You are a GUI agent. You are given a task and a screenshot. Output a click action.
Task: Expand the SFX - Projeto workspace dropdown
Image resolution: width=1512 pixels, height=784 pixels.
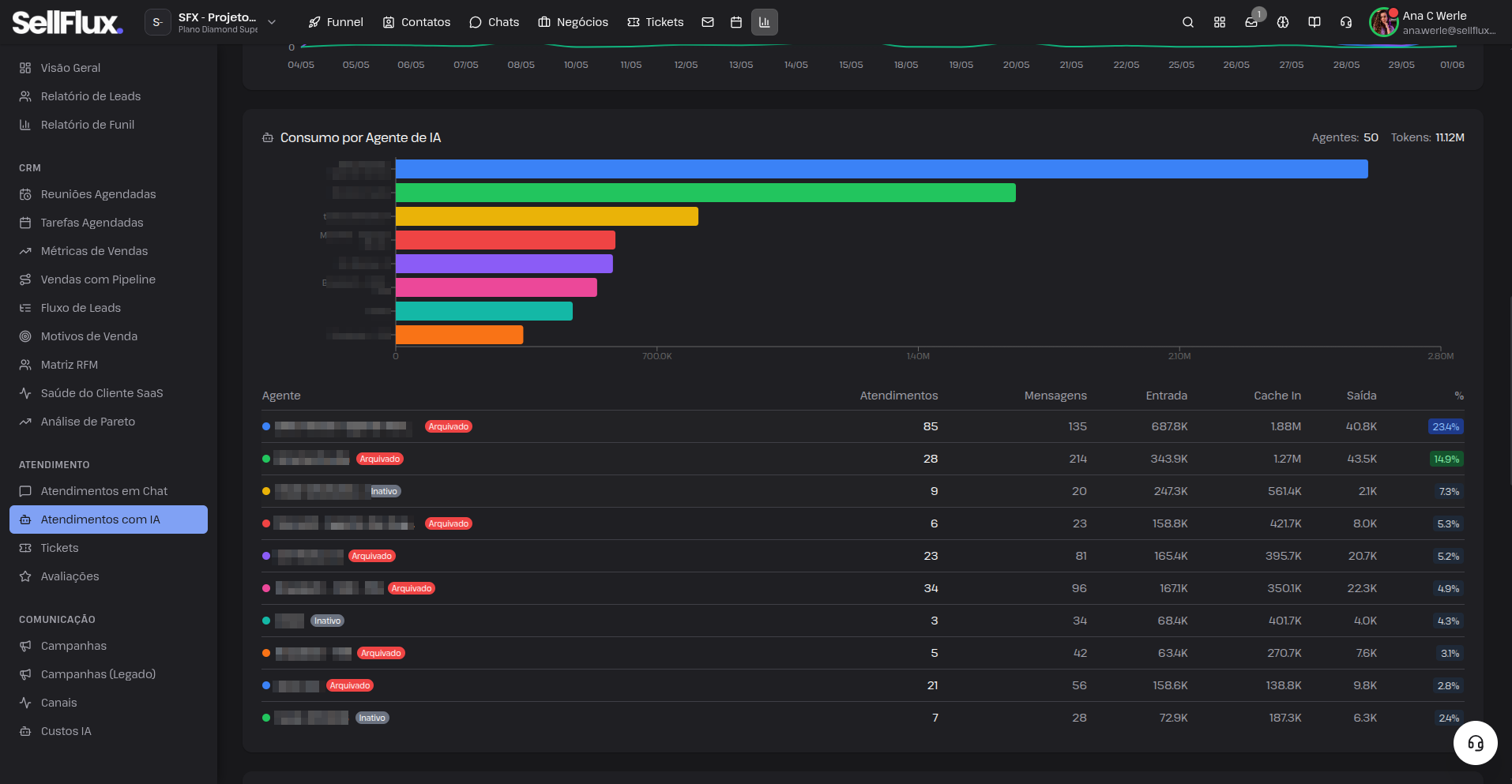pos(212,22)
